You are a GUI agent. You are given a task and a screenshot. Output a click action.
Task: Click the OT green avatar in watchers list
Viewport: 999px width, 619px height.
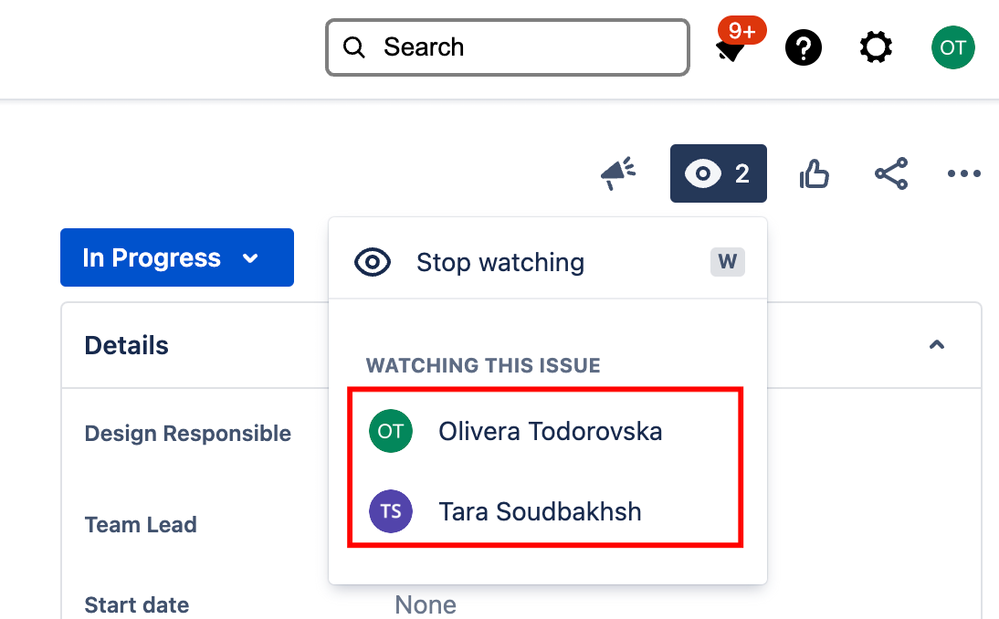click(x=391, y=431)
